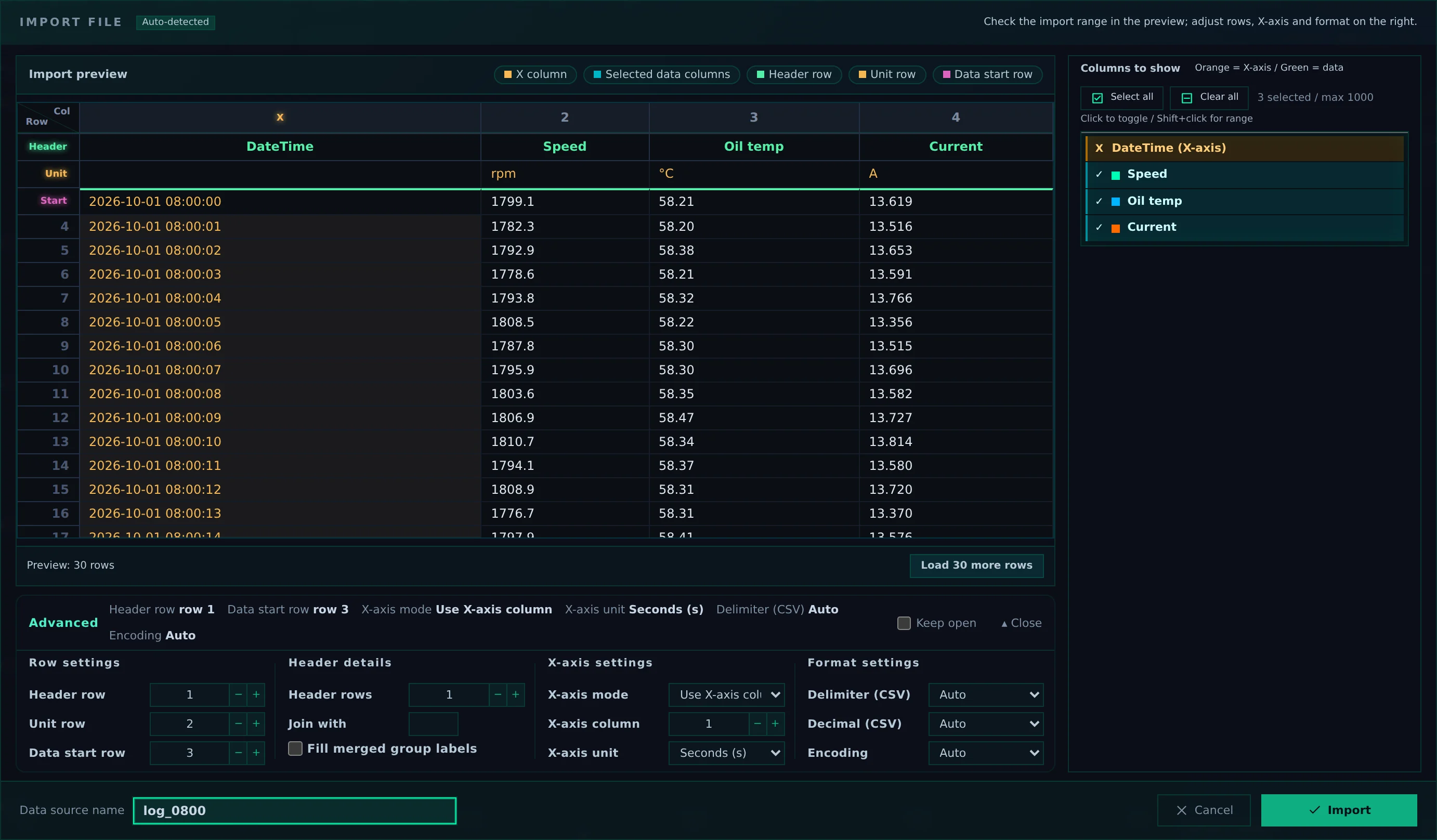Click Load 30 more rows button
Screen dimensions: 1437x840
click(976, 565)
